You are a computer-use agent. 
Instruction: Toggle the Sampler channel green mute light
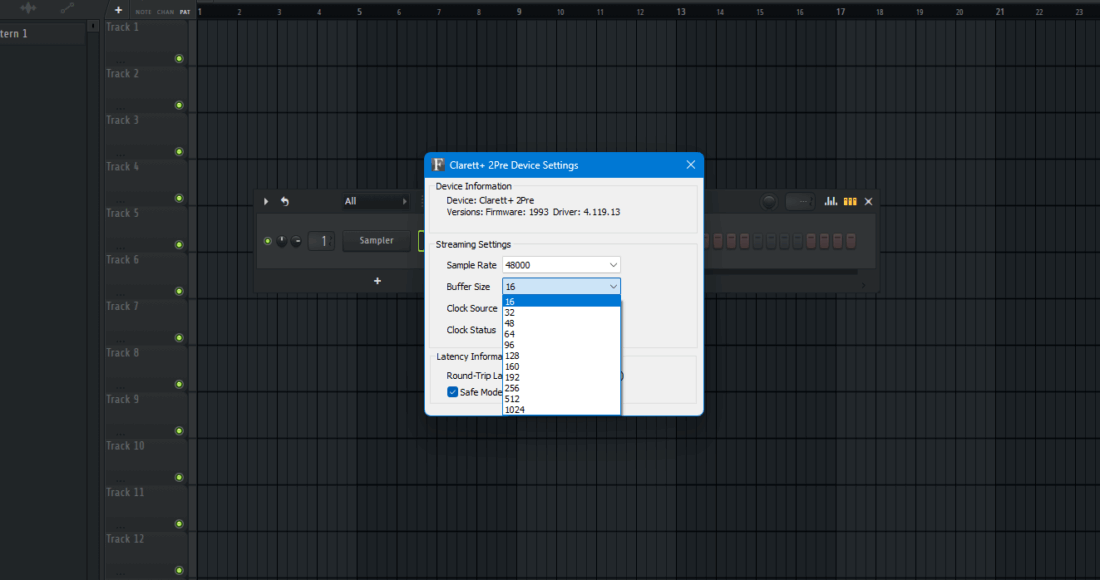tap(267, 241)
